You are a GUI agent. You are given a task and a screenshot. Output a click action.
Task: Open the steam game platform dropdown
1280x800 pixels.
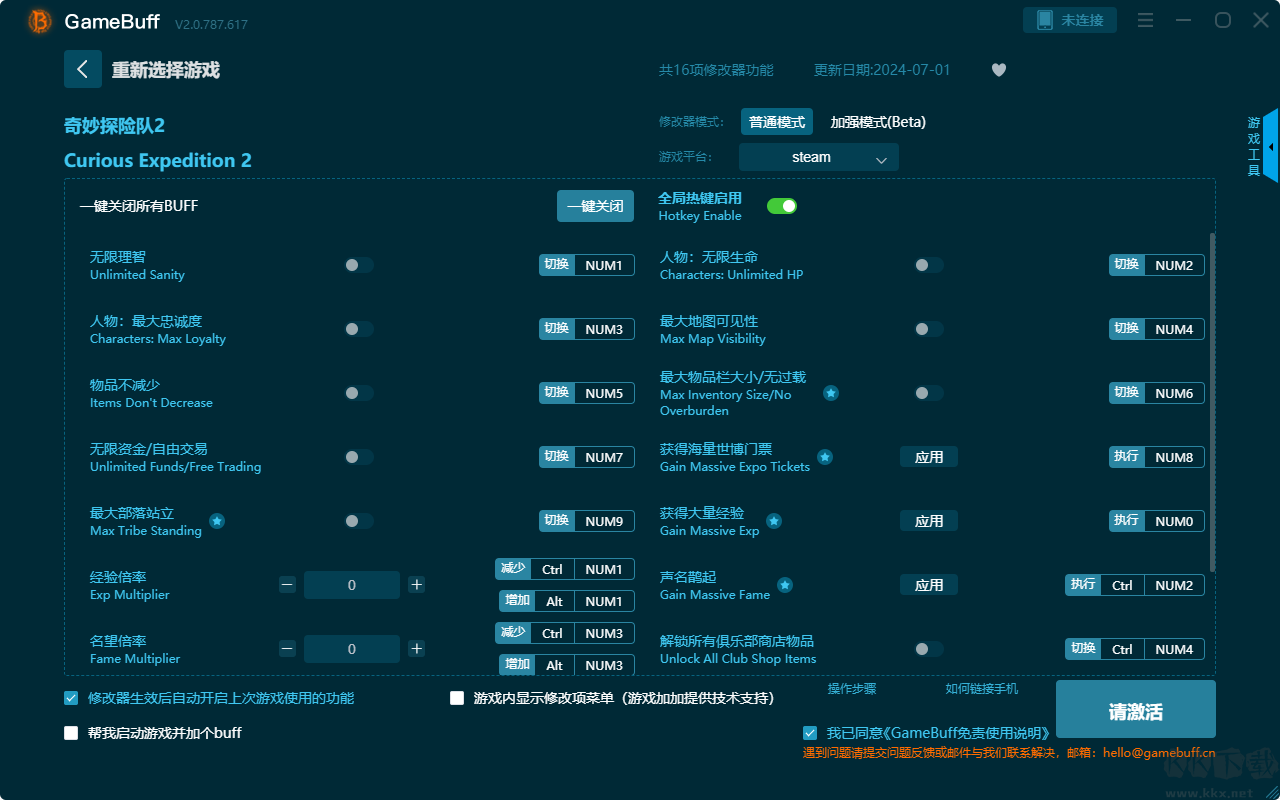[x=818, y=157]
